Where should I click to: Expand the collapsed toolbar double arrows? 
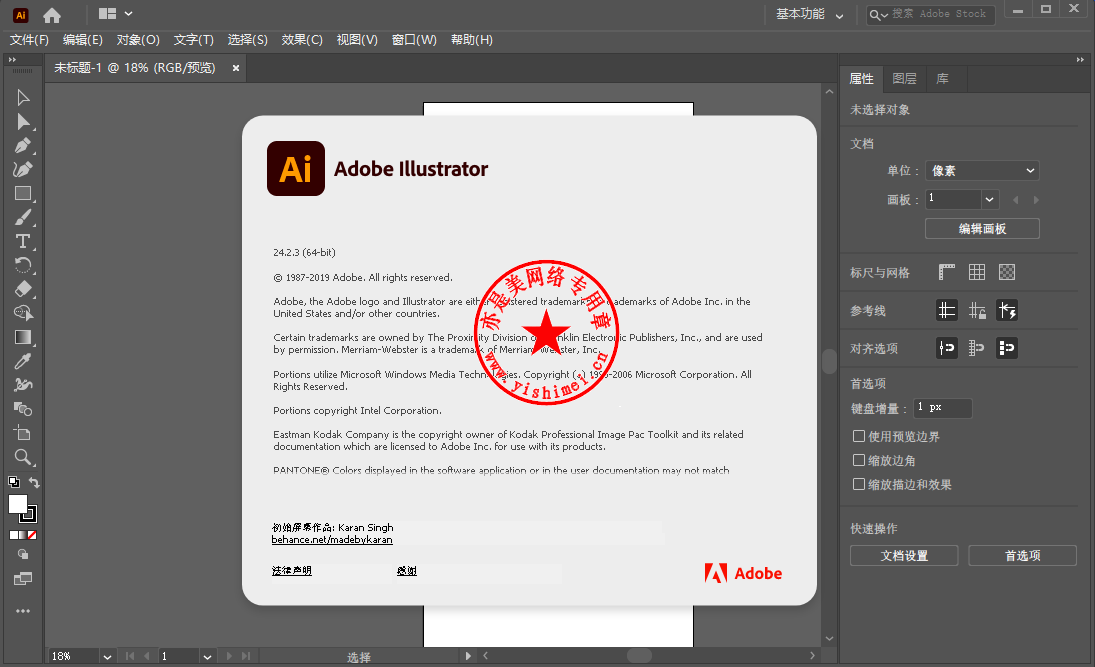click(12, 60)
